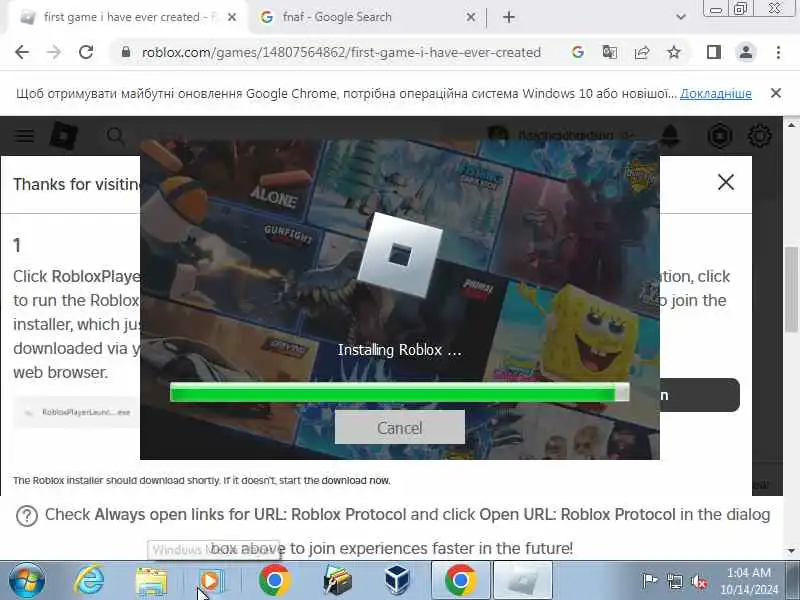Viewport: 800px width, 600px height.
Task: Click the Show desktop strip beside clock
Action: [x=792, y=581]
